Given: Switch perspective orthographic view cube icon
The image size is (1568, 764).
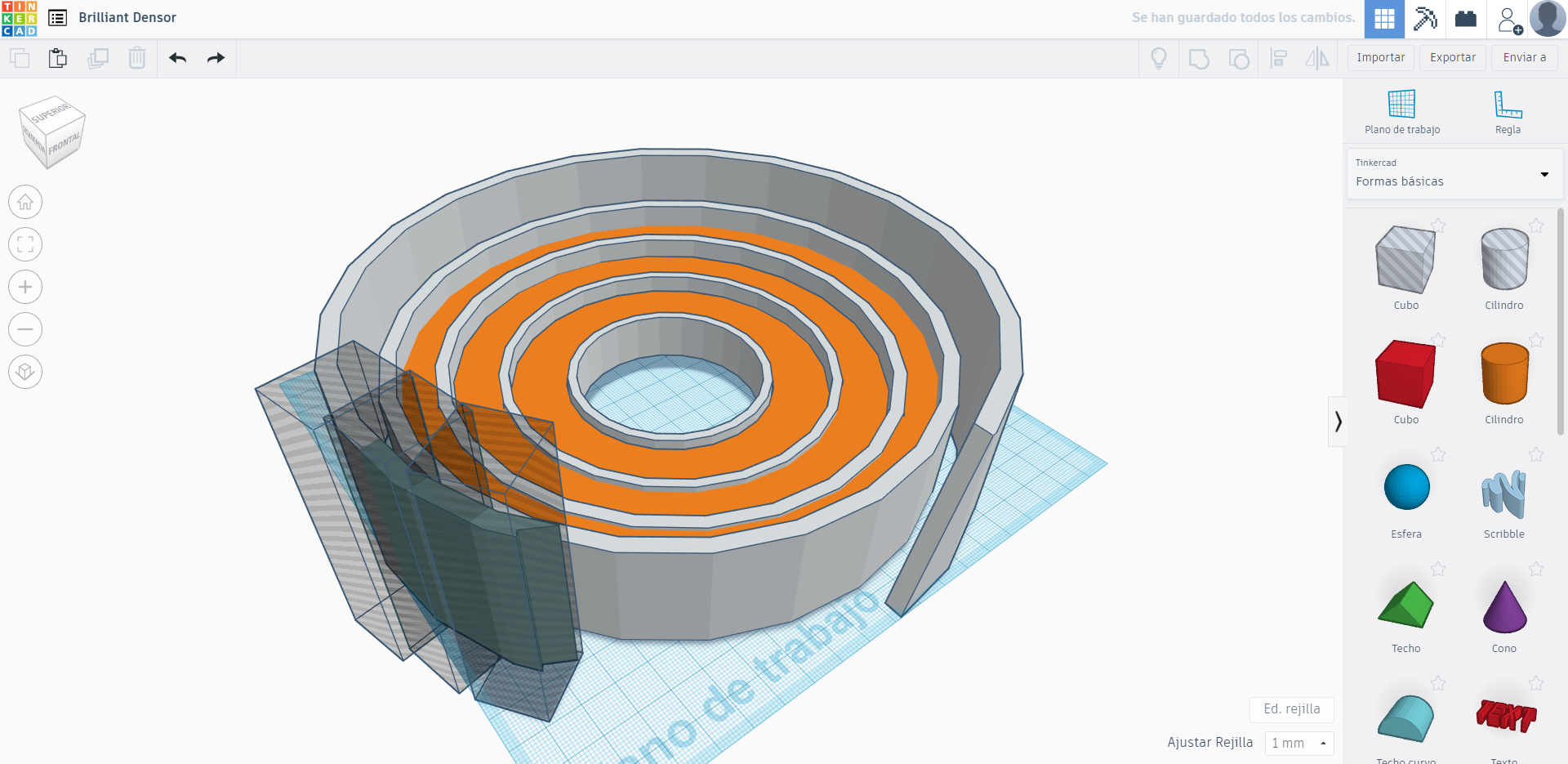Looking at the screenshot, I should [x=25, y=372].
